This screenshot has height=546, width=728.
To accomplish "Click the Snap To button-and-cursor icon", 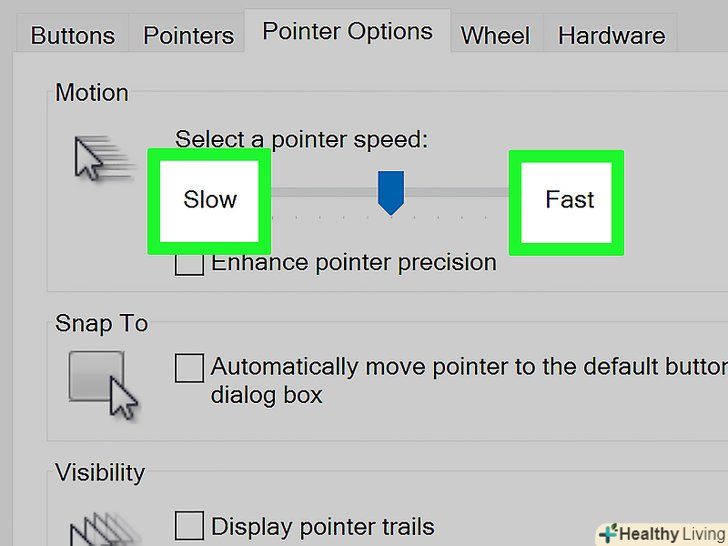I will (103, 383).
